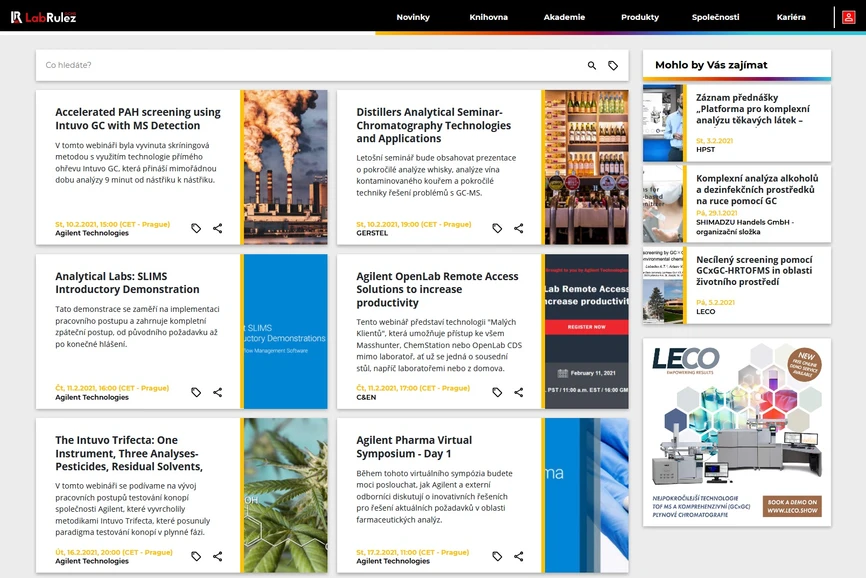Share the Analytical Labs SLIMS webinar
The height and width of the screenshot is (578, 866).
218,392
